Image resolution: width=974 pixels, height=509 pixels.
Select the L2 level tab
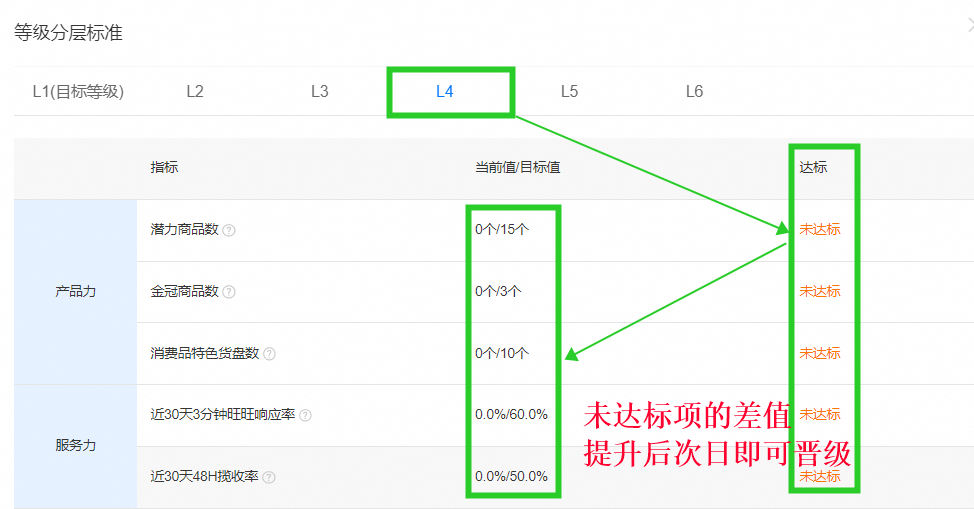[195, 91]
